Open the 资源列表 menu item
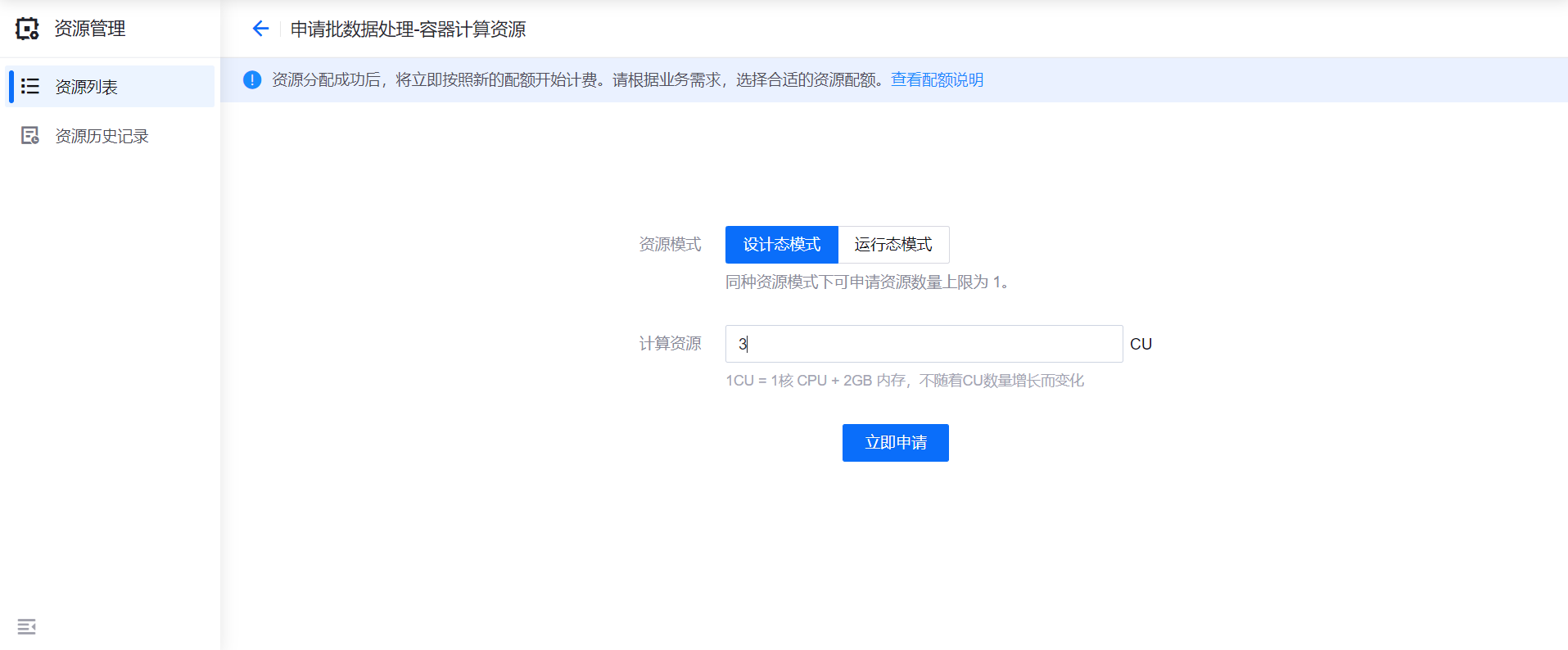This screenshot has width=1568, height=650. point(110,87)
